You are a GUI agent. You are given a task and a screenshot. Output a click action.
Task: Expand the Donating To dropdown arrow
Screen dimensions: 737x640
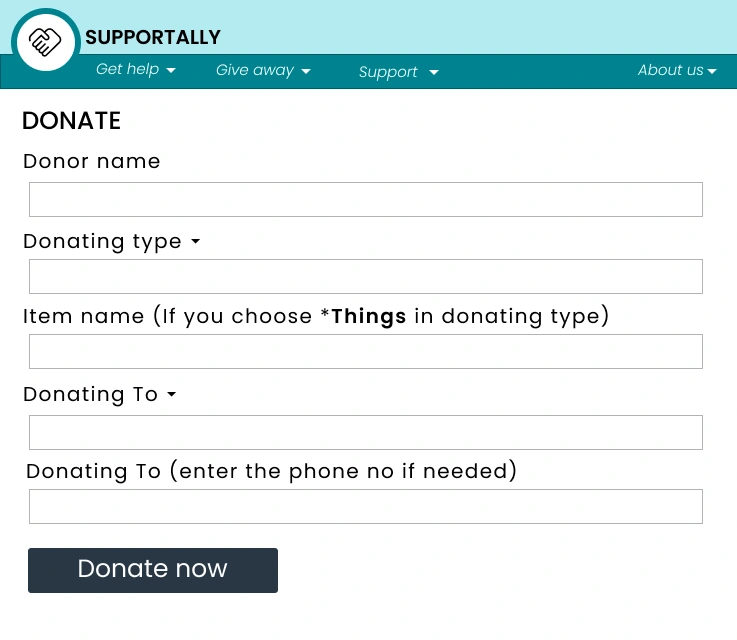(x=171, y=395)
